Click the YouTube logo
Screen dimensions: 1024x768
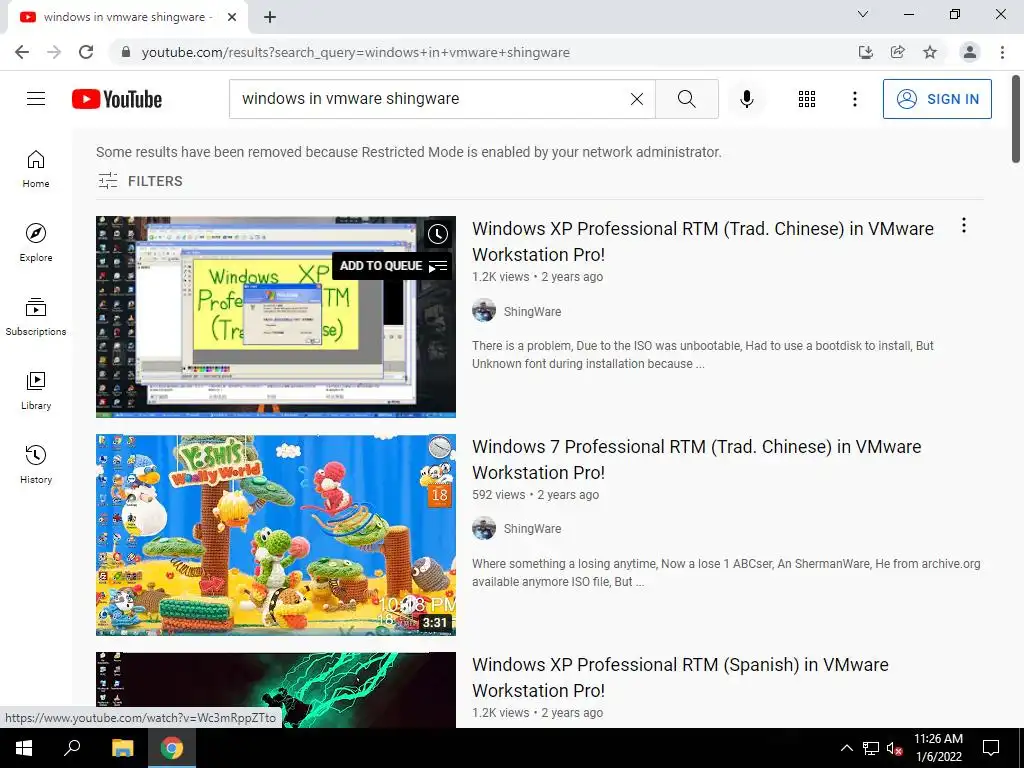117,99
